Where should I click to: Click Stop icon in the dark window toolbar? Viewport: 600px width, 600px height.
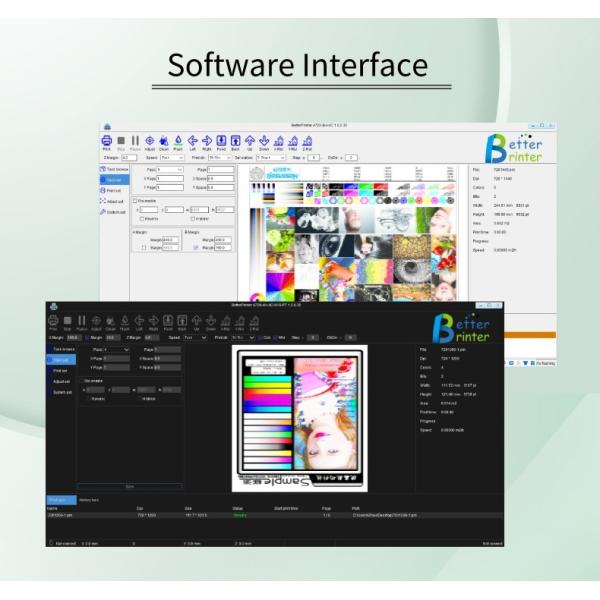tap(68, 321)
